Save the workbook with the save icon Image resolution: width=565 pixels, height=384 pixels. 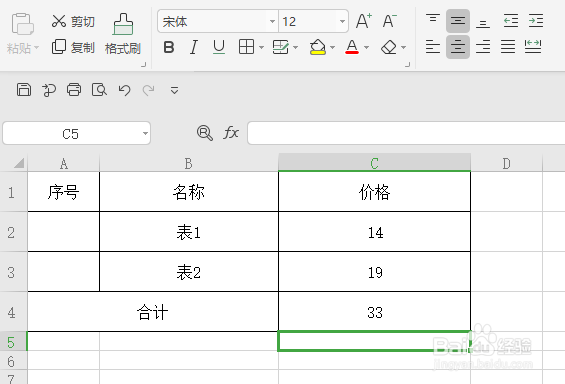[x=24, y=90]
